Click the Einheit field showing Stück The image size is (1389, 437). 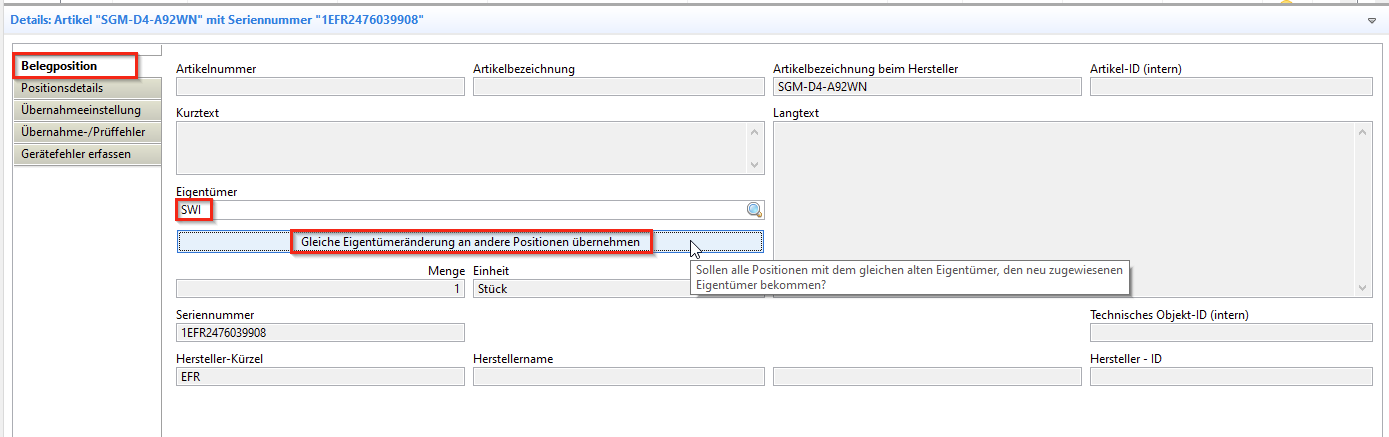tap(580, 288)
